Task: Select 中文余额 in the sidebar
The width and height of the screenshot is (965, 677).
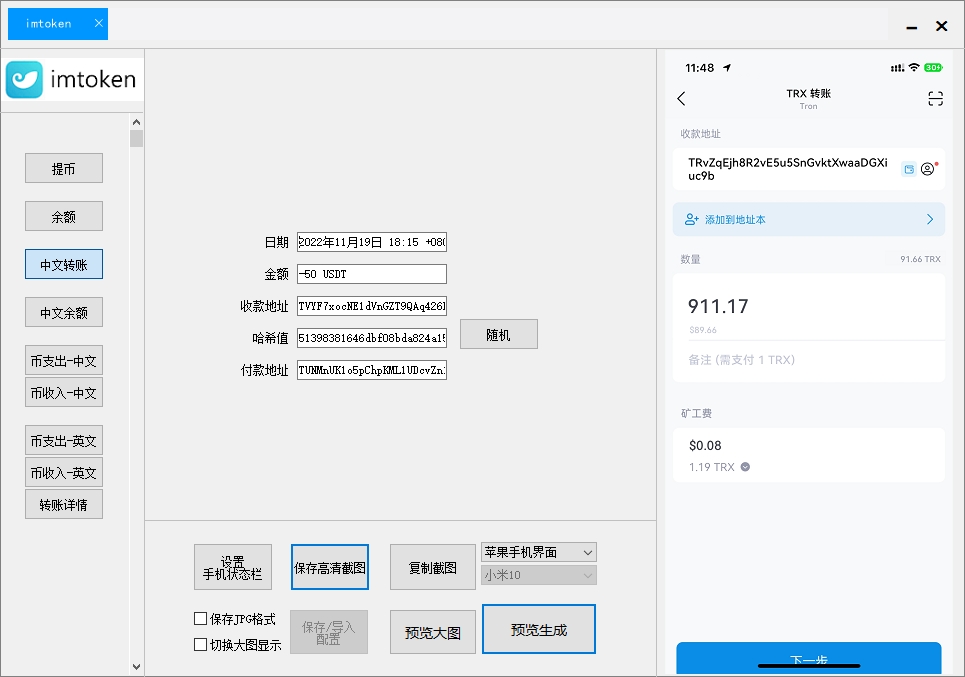Action: (x=63, y=312)
